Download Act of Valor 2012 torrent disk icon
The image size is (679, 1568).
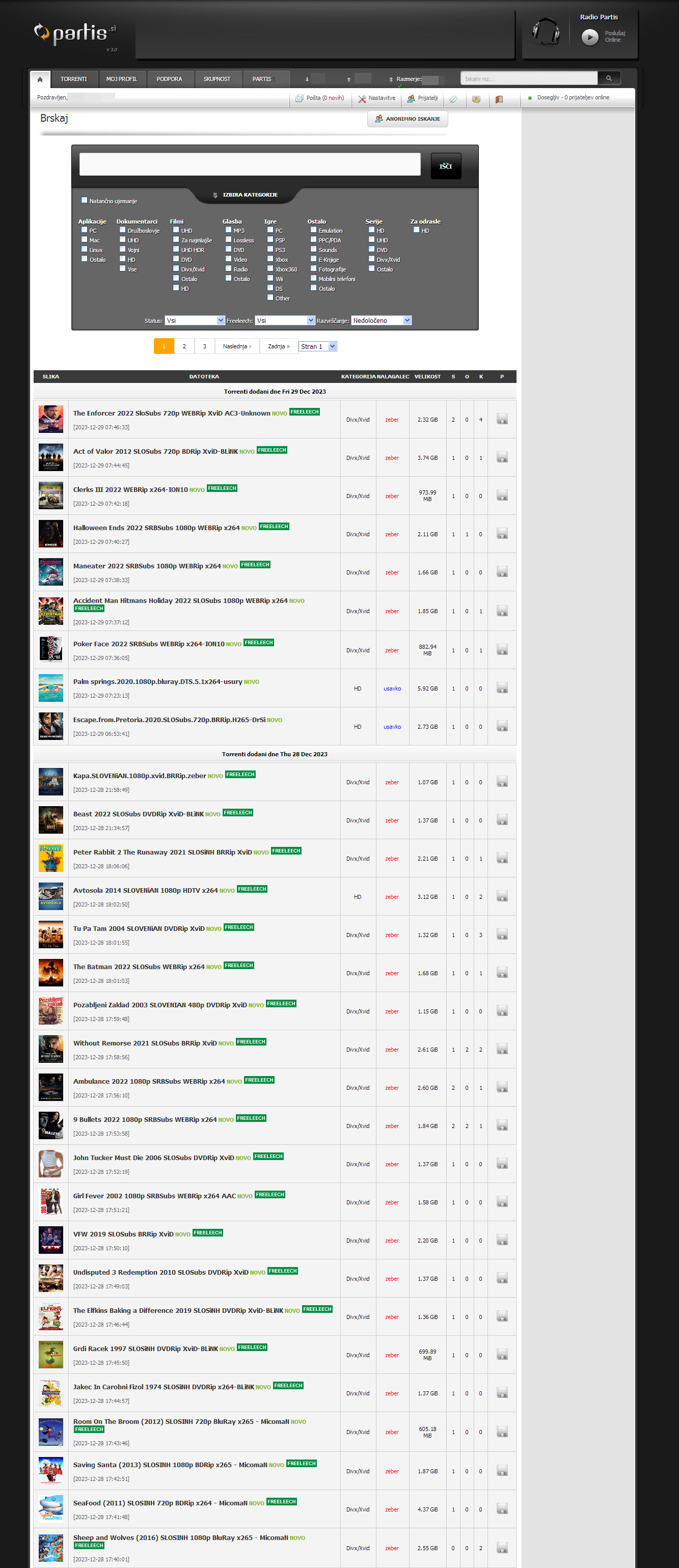click(x=502, y=458)
